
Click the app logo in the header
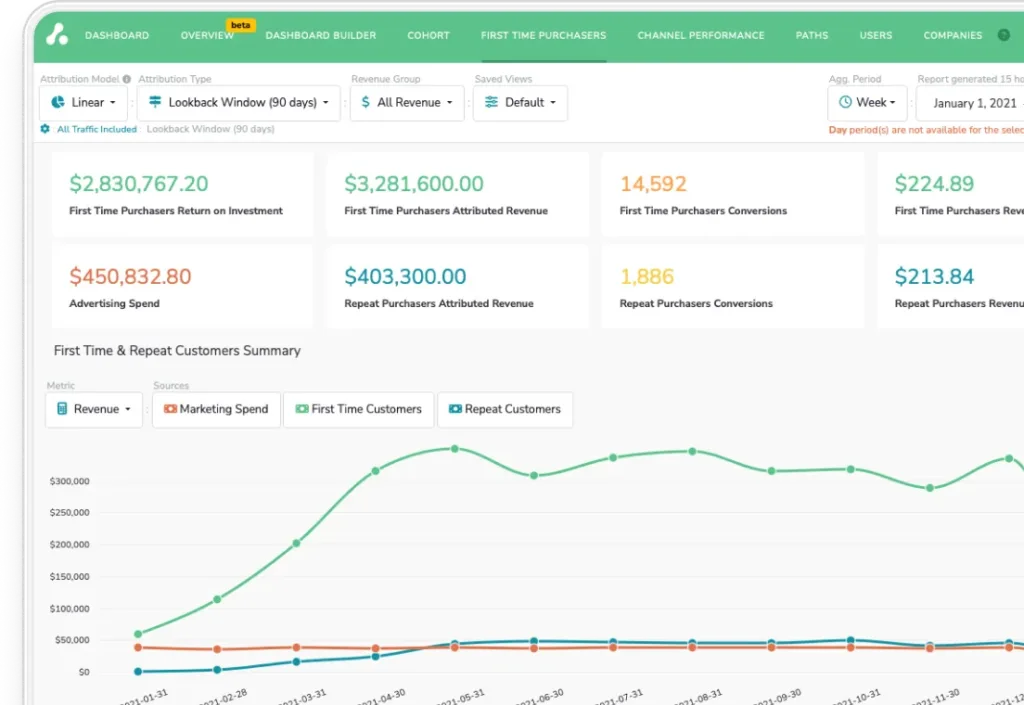58,35
